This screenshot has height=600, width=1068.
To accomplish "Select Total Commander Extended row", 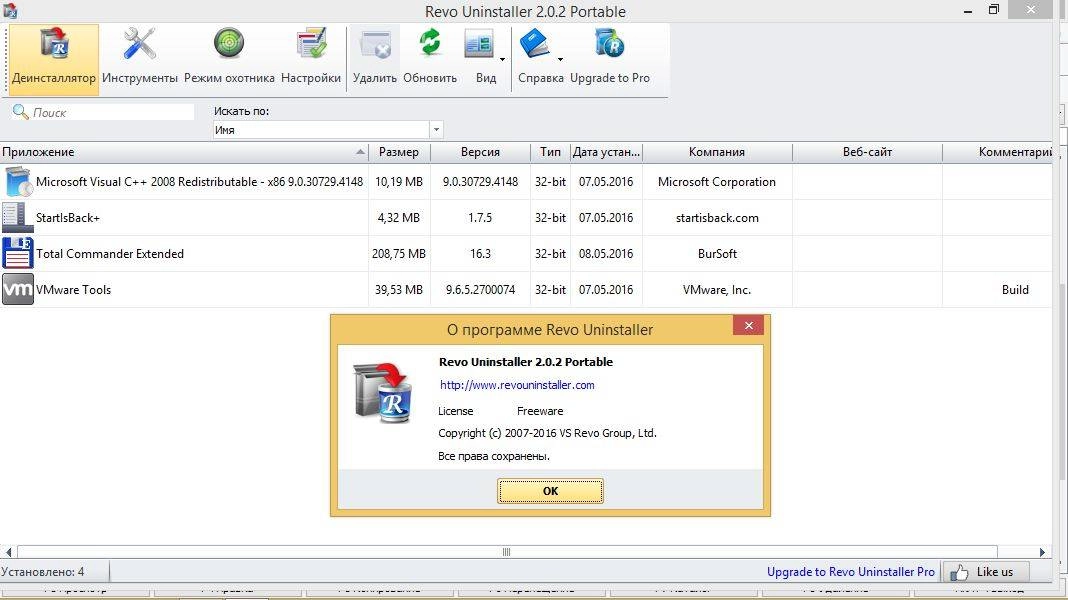I will pos(526,253).
